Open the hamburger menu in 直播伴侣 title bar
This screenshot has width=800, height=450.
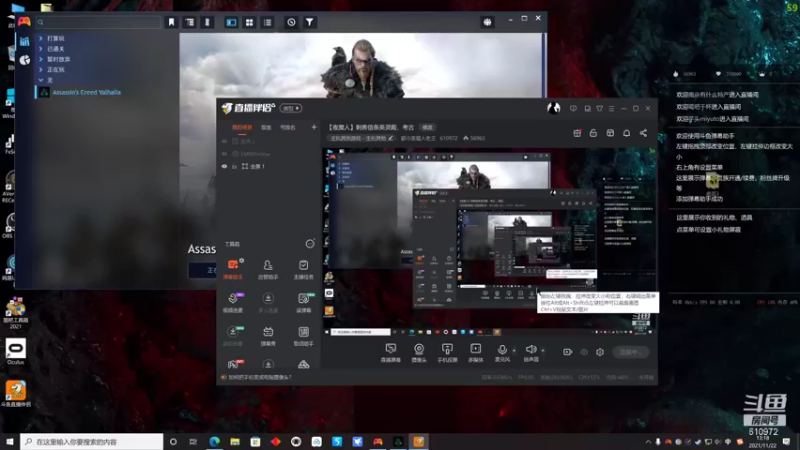point(612,109)
